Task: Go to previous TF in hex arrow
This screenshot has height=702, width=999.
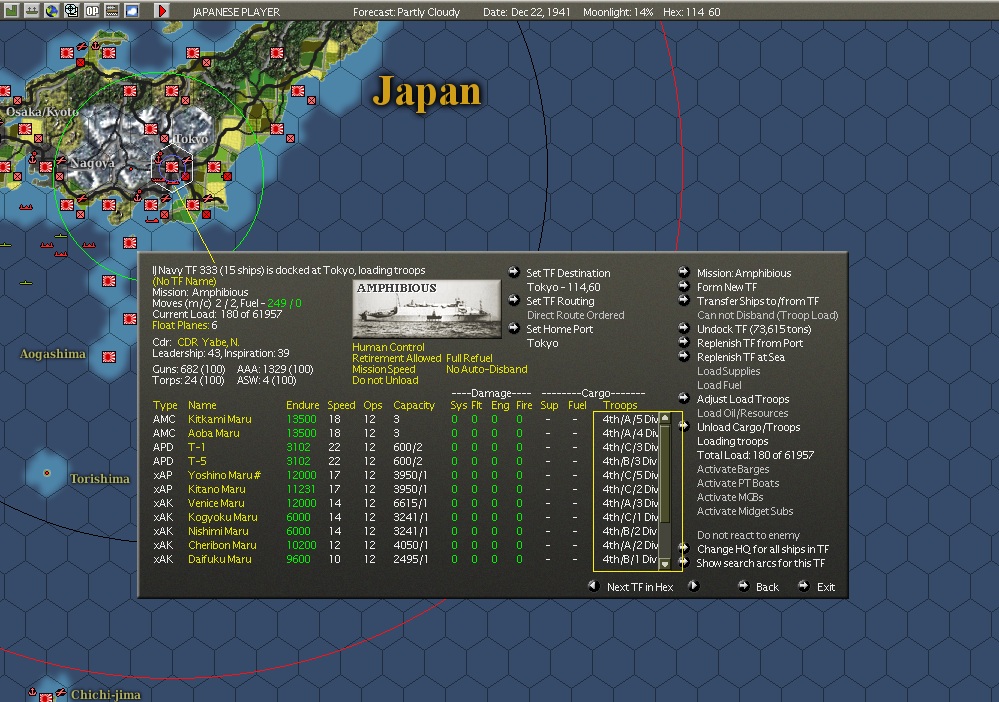Action: 593,585
